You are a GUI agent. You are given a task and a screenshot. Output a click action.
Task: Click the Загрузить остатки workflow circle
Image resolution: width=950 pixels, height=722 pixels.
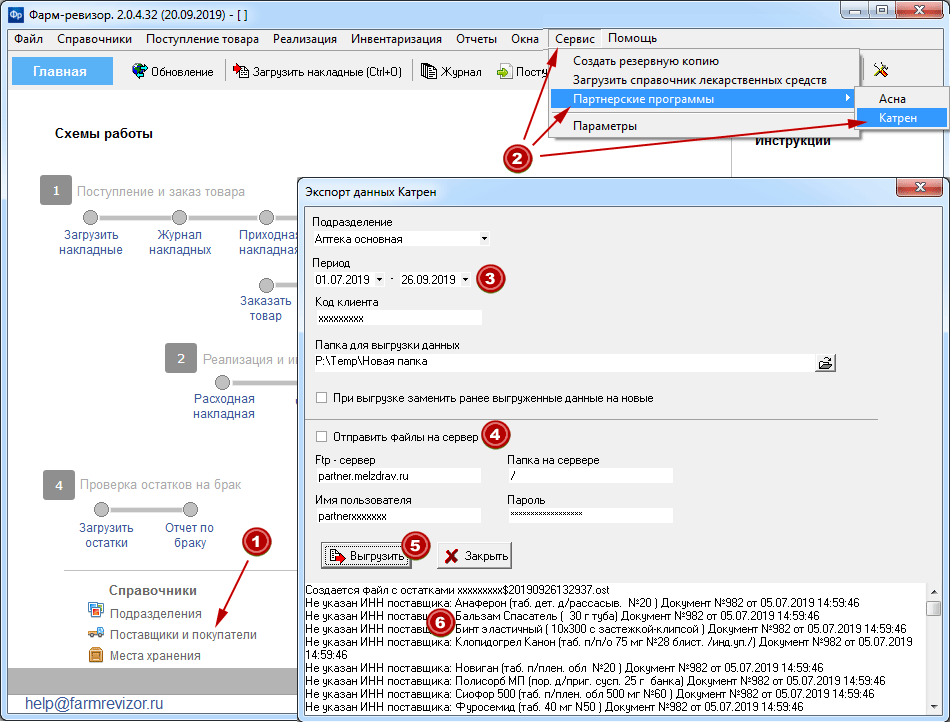point(102,509)
